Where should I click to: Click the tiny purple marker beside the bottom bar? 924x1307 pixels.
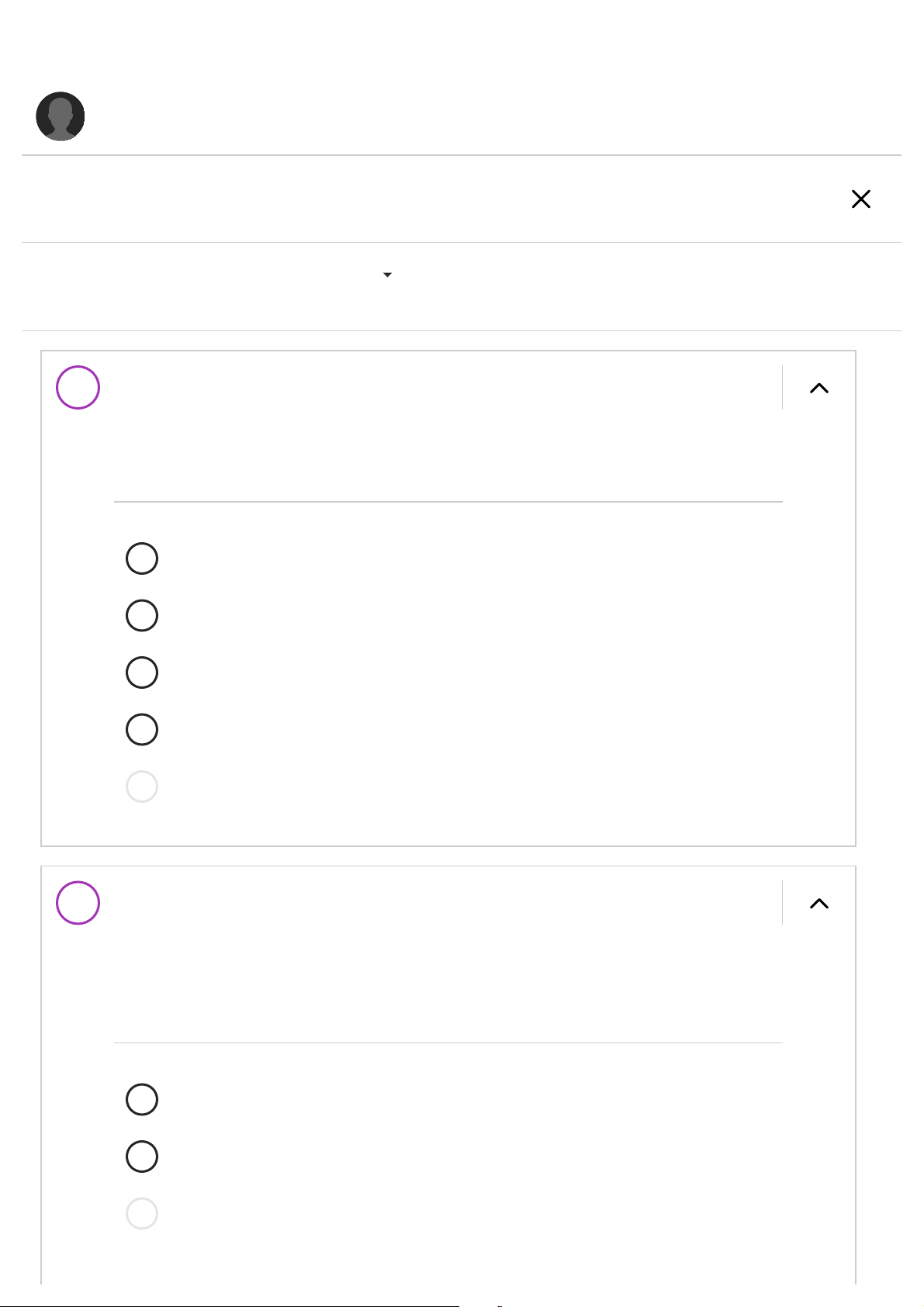coord(500,1305)
